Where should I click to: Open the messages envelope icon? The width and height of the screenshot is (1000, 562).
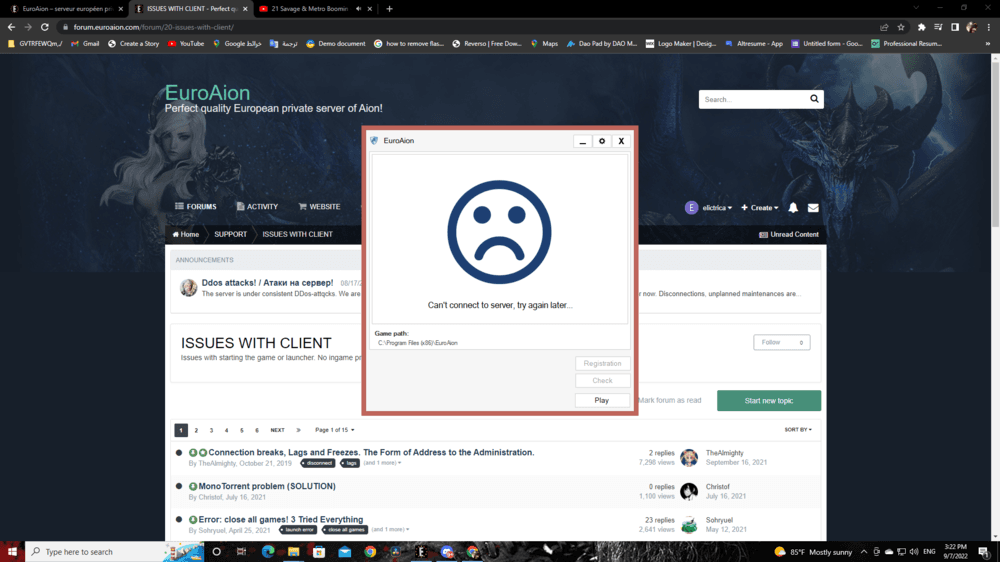[x=813, y=208]
